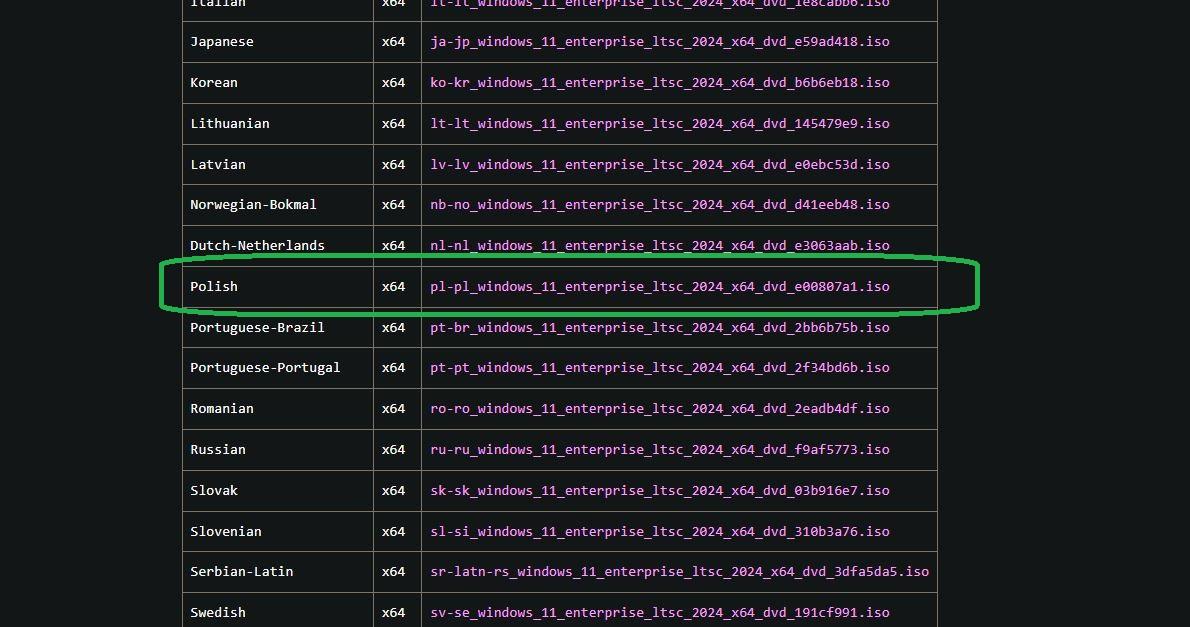This screenshot has width=1190, height=627.
Task: Click the sk-sk Slovak ISO link
Action: 660,491
